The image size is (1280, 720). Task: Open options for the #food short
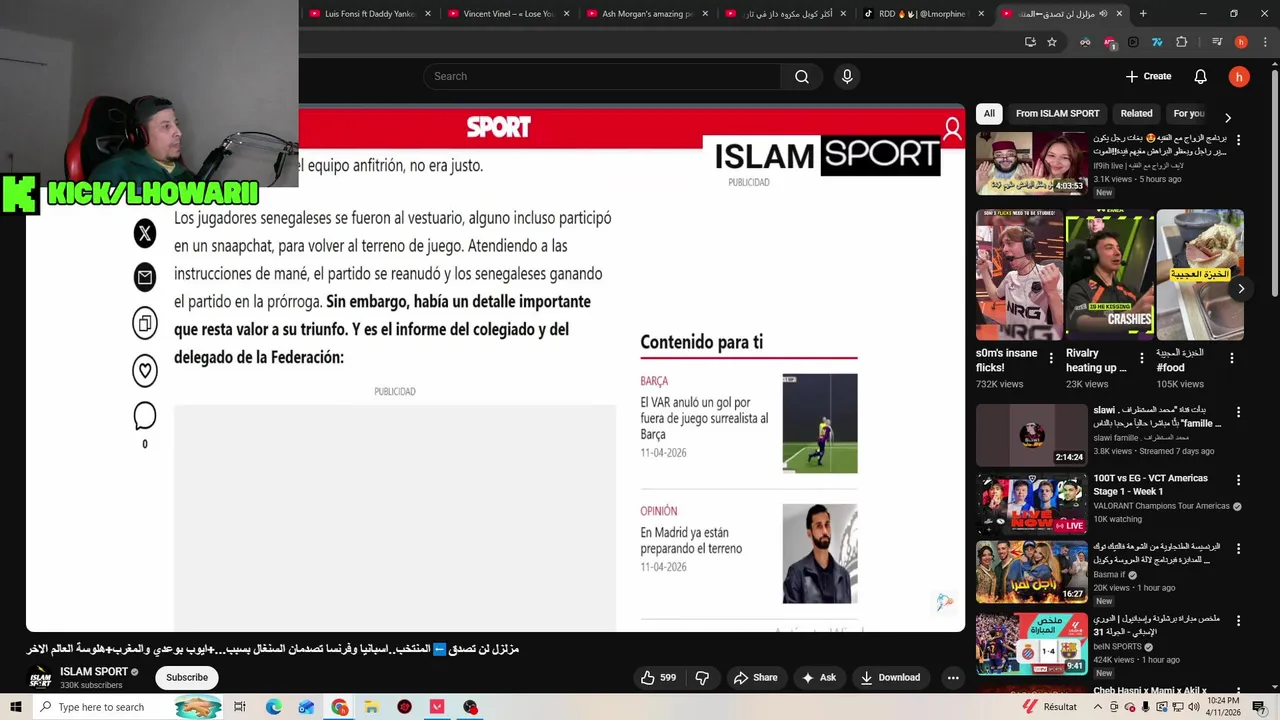pyautogui.click(x=1232, y=358)
